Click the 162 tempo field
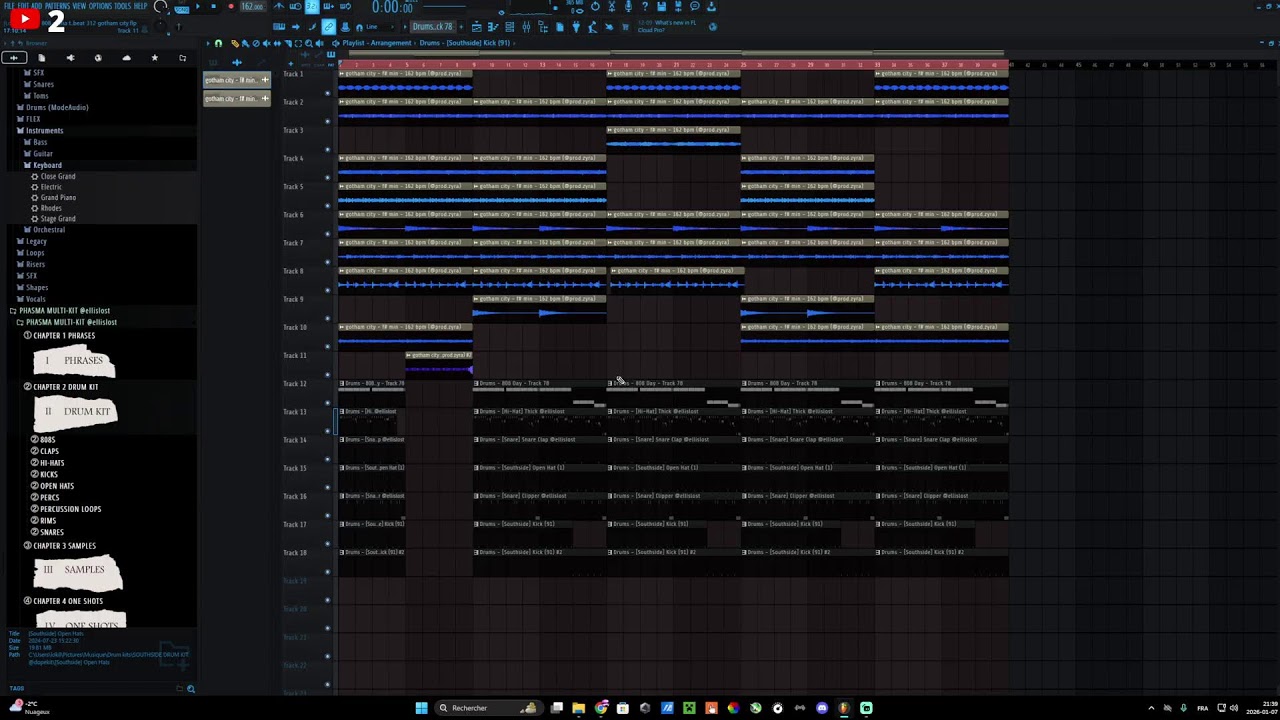This screenshot has width=1280, height=720. click(x=252, y=7)
